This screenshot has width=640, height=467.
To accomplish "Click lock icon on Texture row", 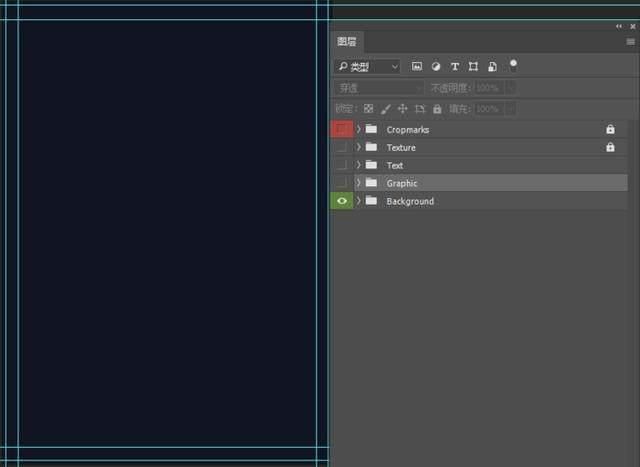I will [x=610, y=147].
